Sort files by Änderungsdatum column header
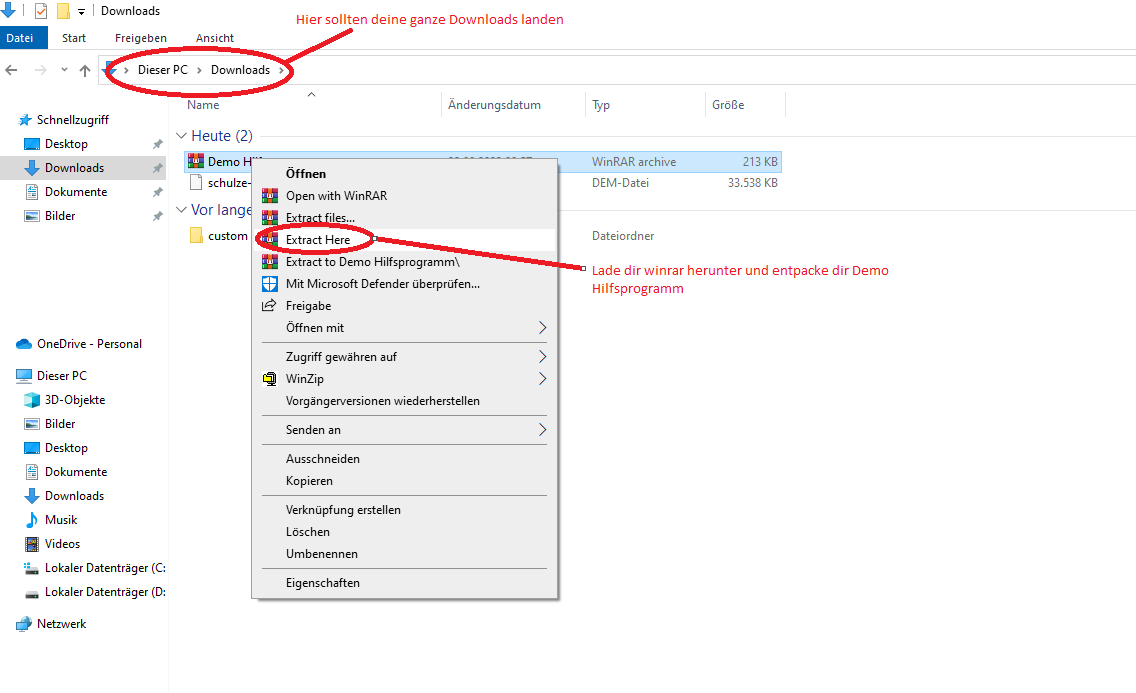This screenshot has height=693, width=1136. click(x=494, y=105)
